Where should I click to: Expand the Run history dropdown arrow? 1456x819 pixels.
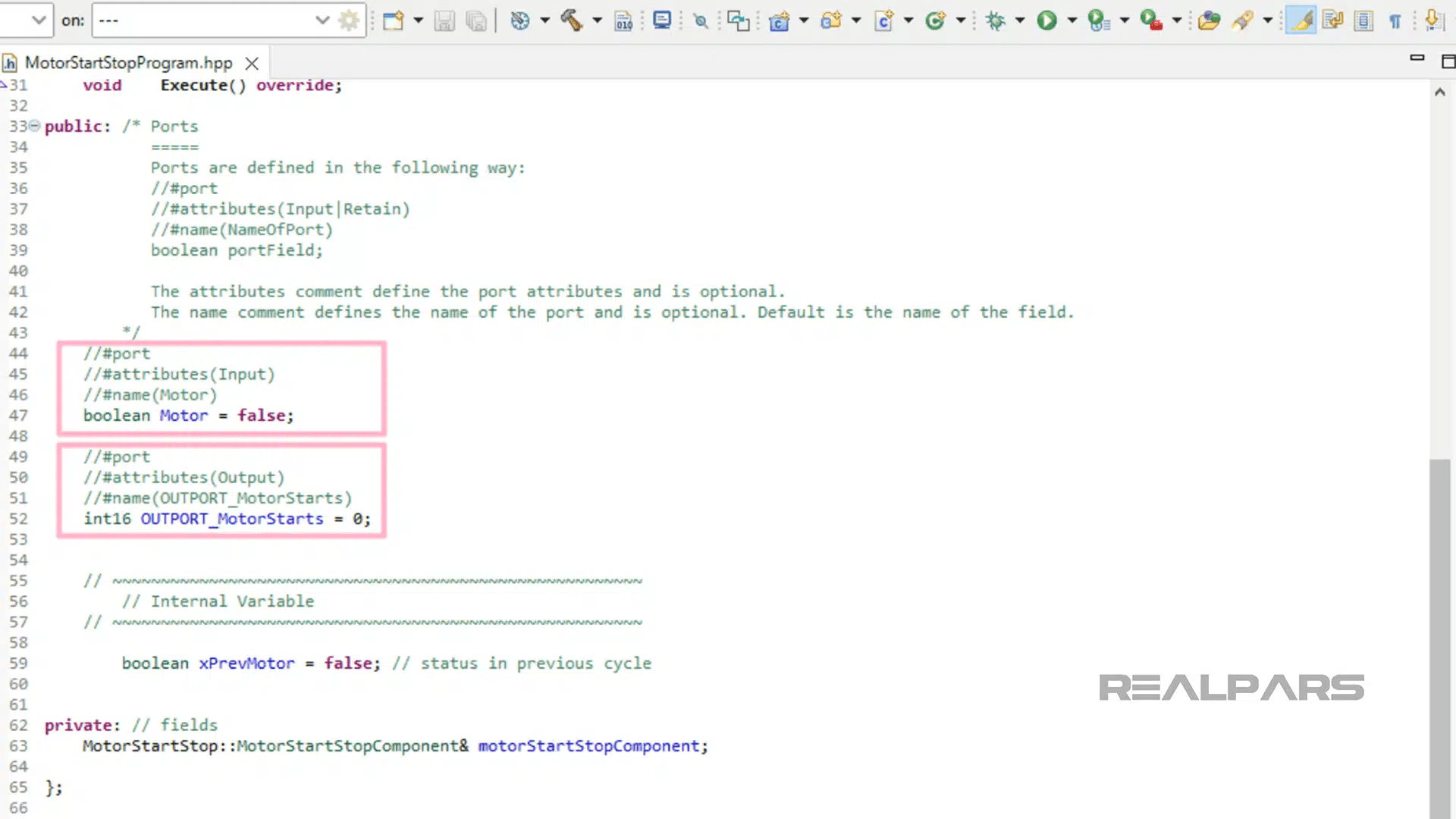(1071, 20)
